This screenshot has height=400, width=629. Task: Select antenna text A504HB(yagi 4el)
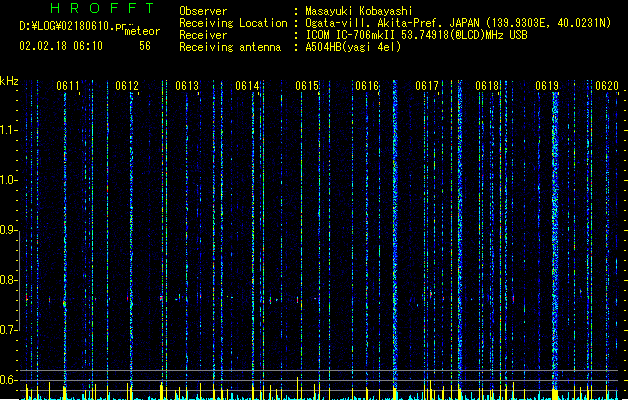[353, 47]
